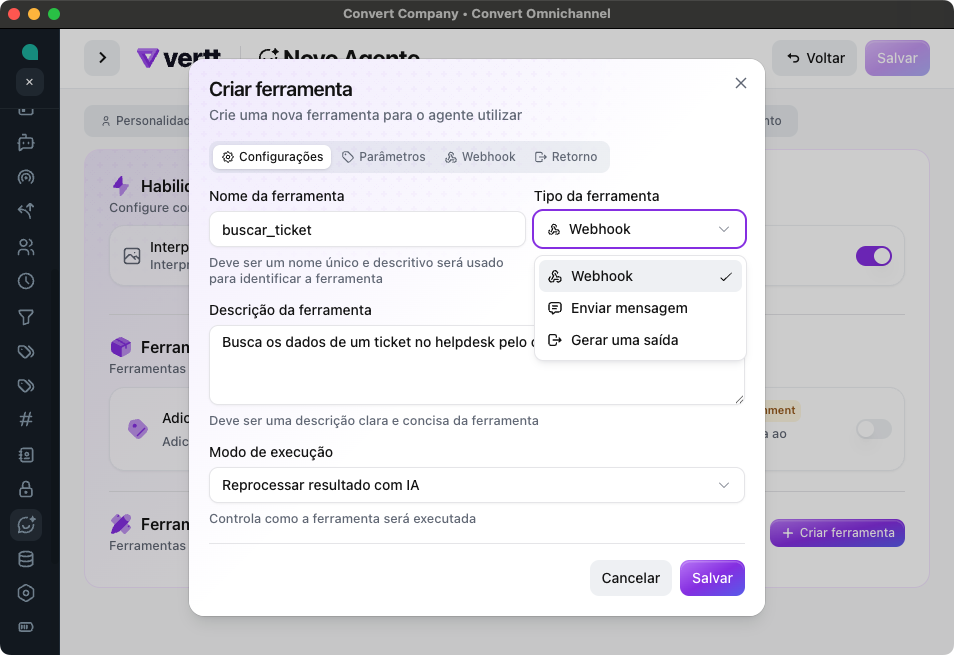Toggle off the image interpretation switch
Image resolution: width=954 pixels, height=655 pixels.
pyautogui.click(x=874, y=256)
